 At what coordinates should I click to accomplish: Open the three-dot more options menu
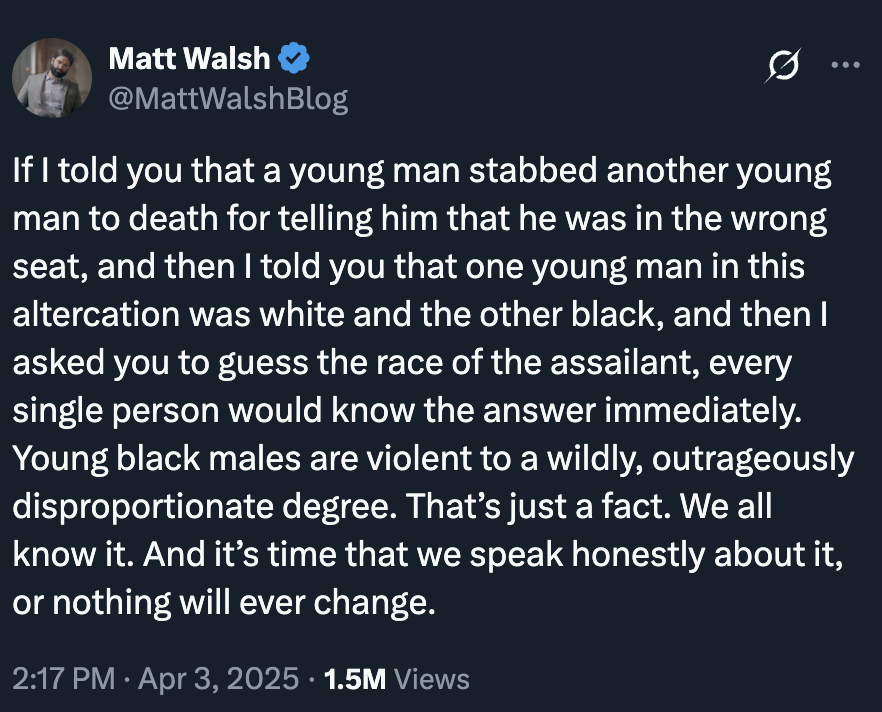pos(845,66)
